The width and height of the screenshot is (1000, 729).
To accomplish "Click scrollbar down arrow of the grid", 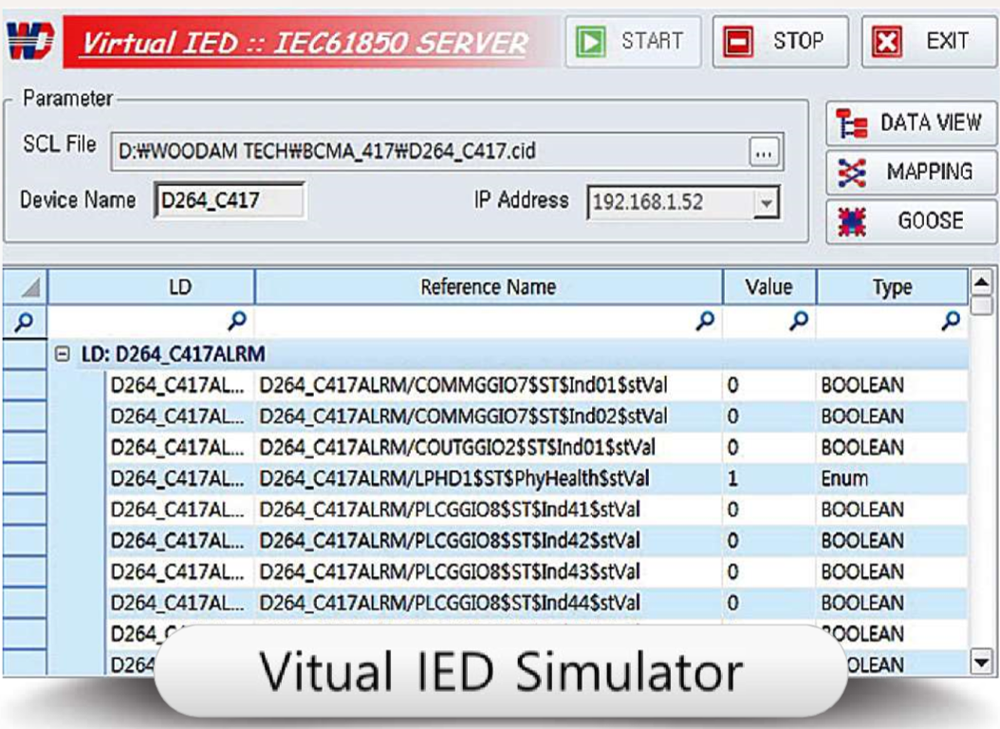I will (x=982, y=661).
